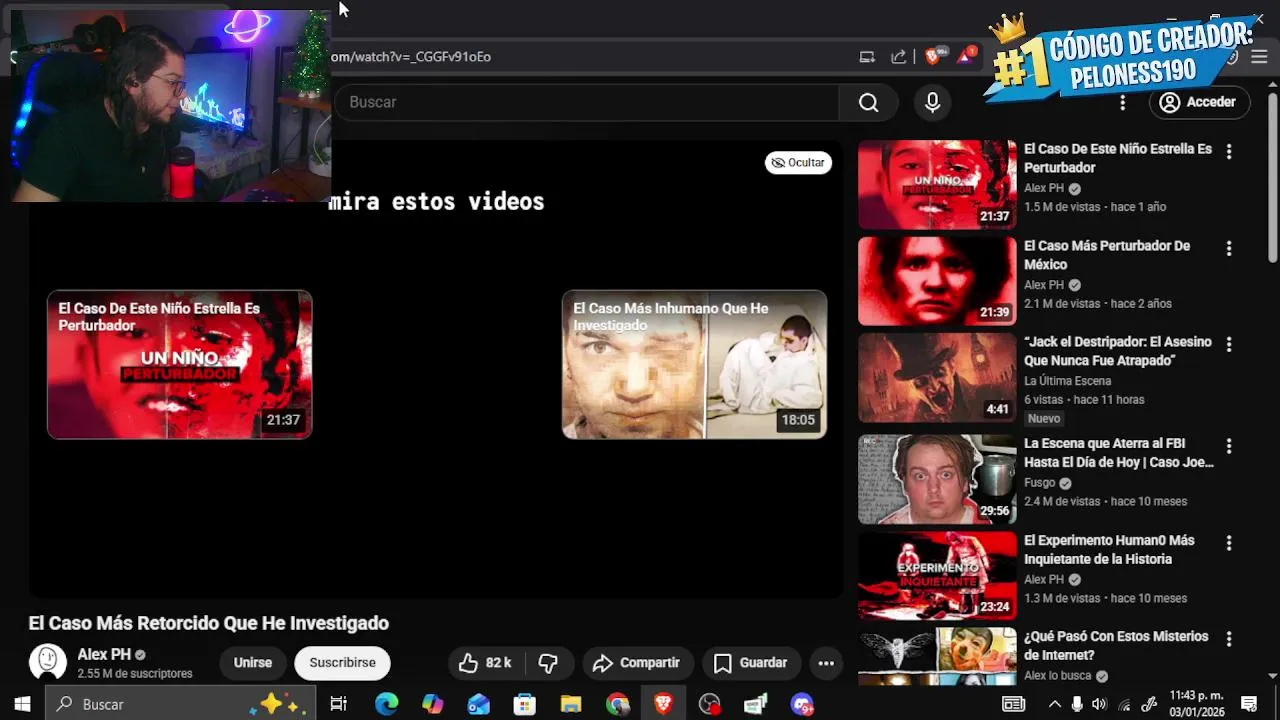The width and height of the screenshot is (1280, 720).
Task: Open options for 'El Caso De Este Niño Estrella' sidebar video
Action: click(x=1229, y=152)
